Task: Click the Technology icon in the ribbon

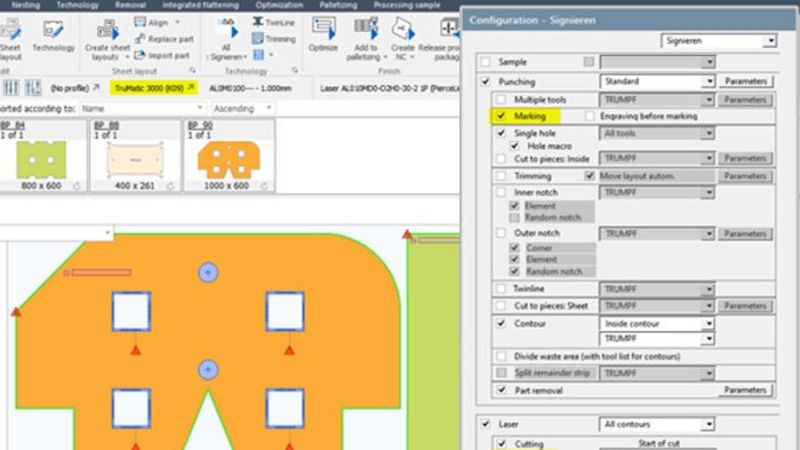Action: pyautogui.click(x=53, y=31)
